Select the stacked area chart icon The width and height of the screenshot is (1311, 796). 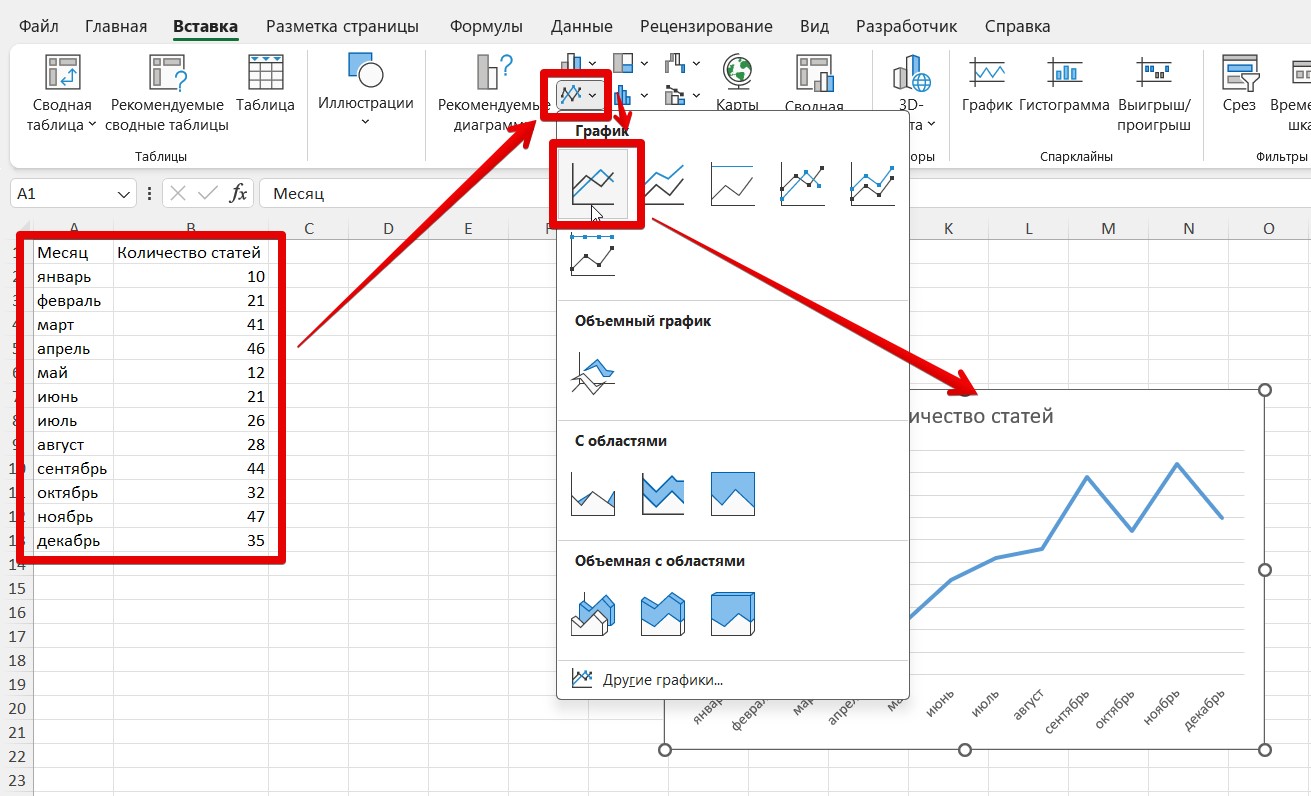coord(663,494)
